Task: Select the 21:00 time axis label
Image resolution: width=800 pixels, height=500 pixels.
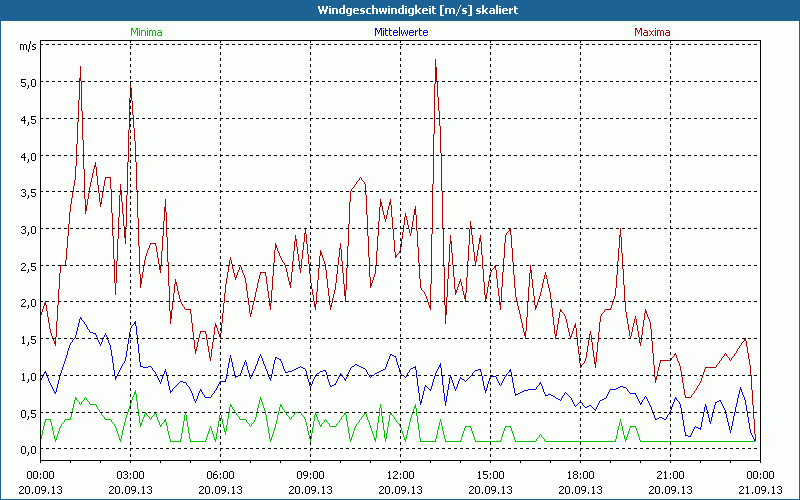Action: 670,474
